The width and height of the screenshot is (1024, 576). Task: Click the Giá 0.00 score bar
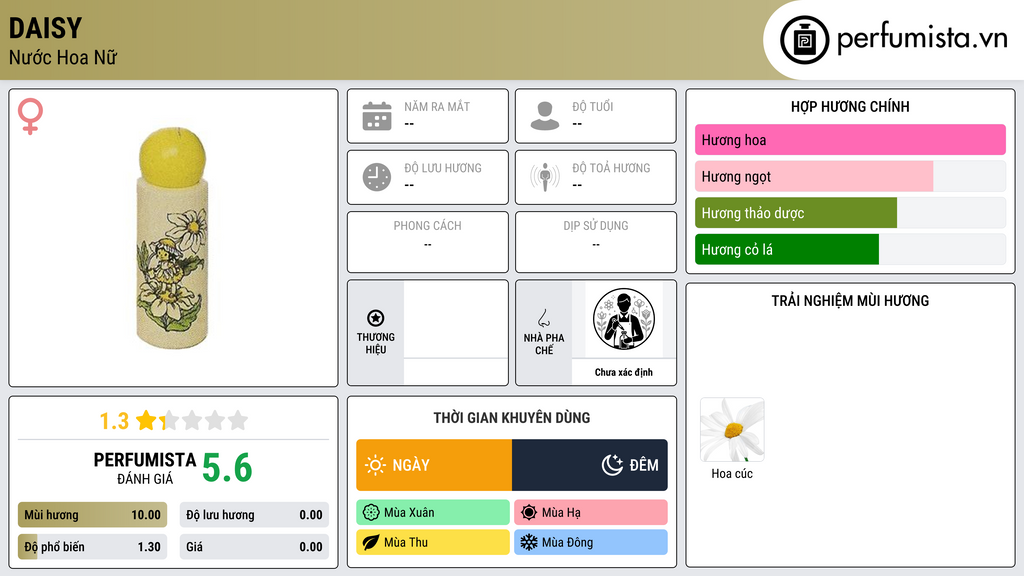point(254,547)
